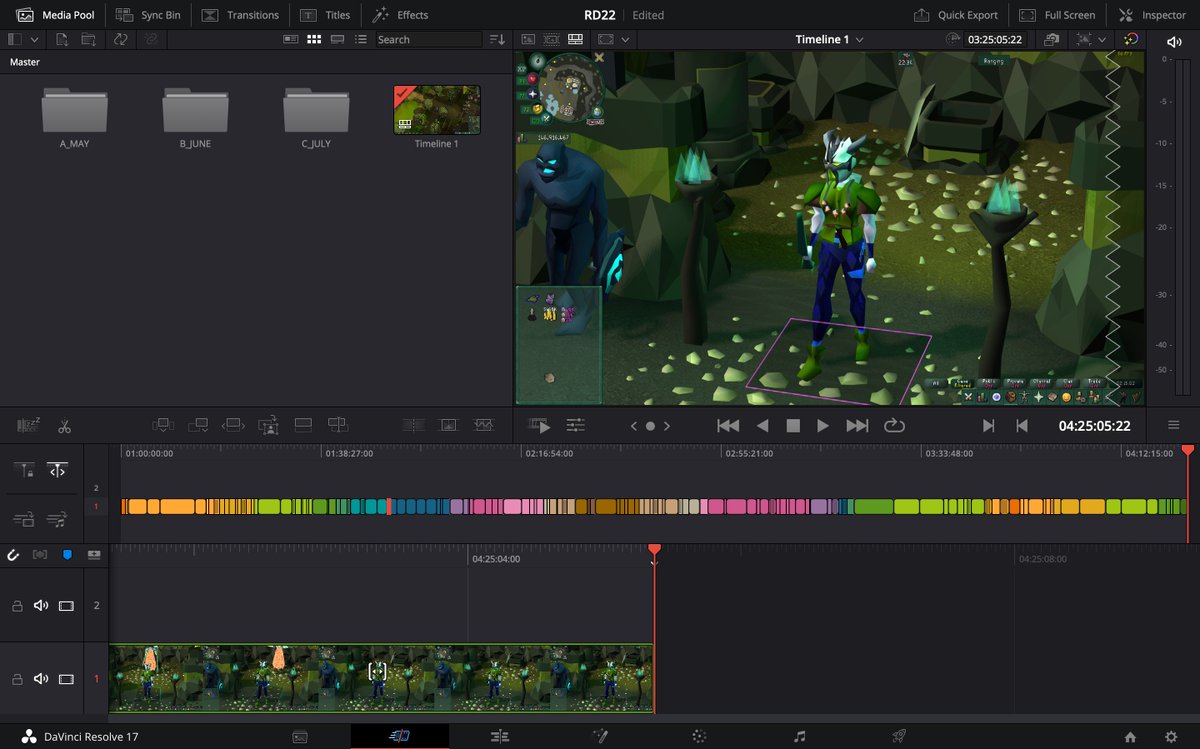Image resolution: width=1200 pixels, height=749 pixels.
Task: Select the Split Clip scissors tool
Action: 64,425
